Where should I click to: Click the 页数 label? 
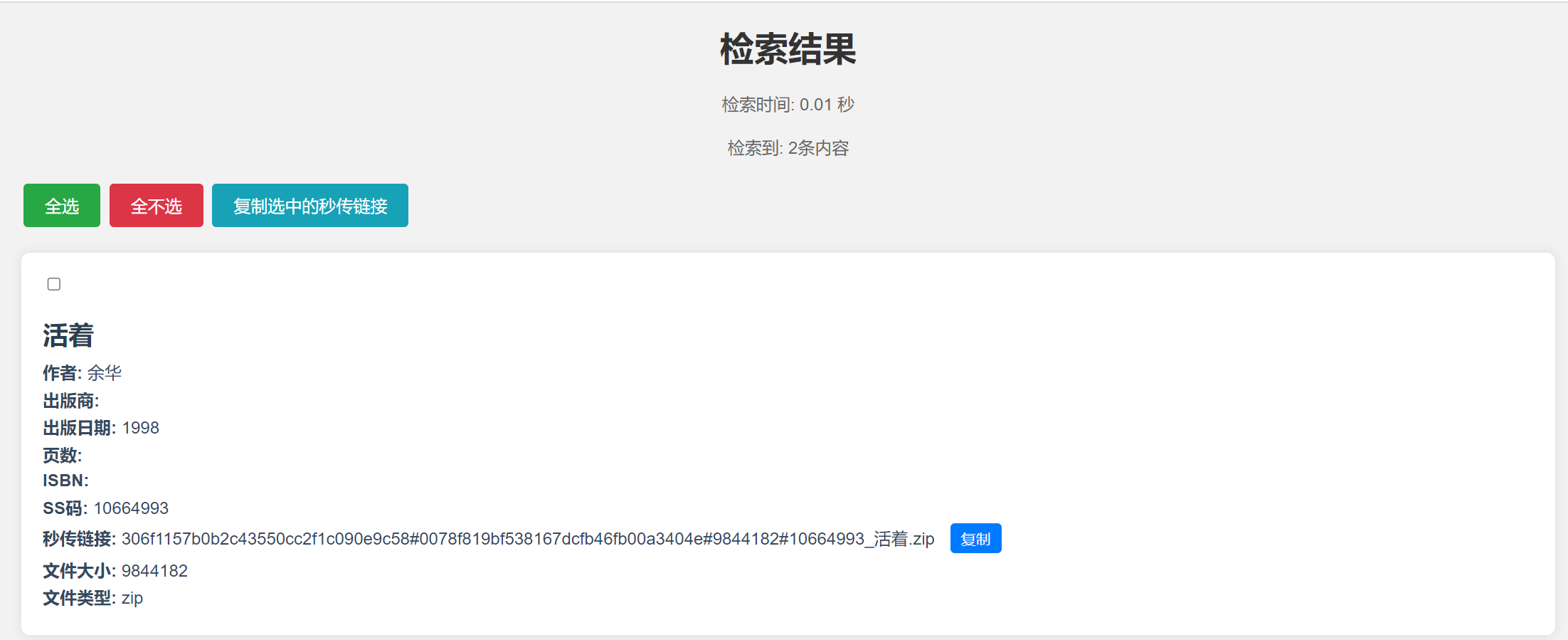pos(63,455)
